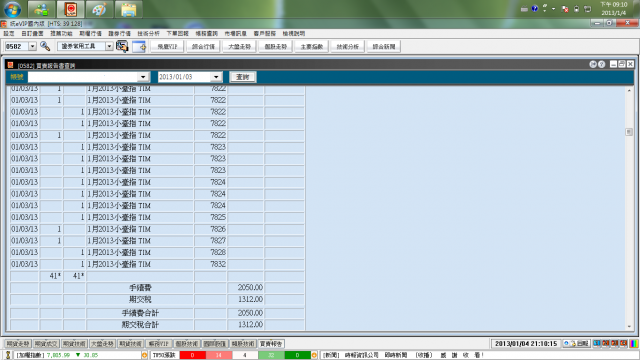The height and width of the screenshot is (360, 640).
Task: Open the 帳務查詢 menu
Action: point(207,33)
